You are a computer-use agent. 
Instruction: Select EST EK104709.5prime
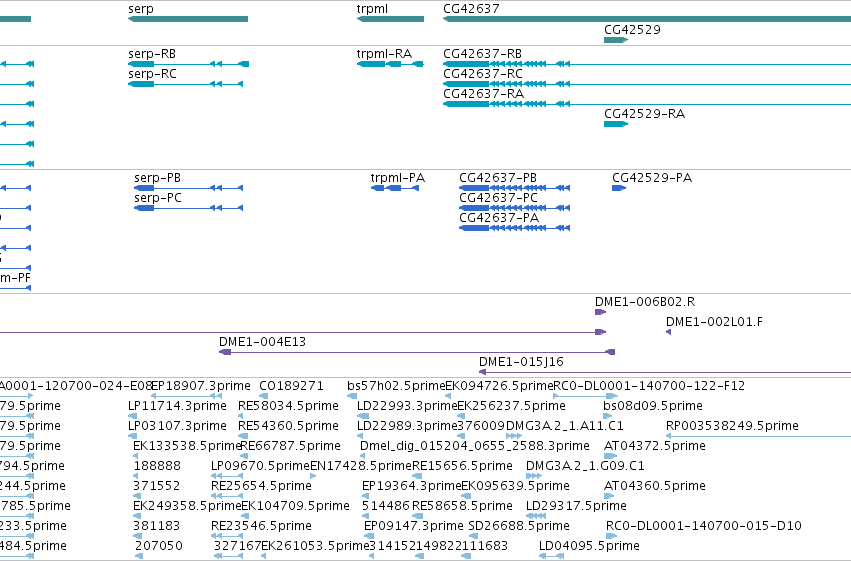[x=295, y=506]
